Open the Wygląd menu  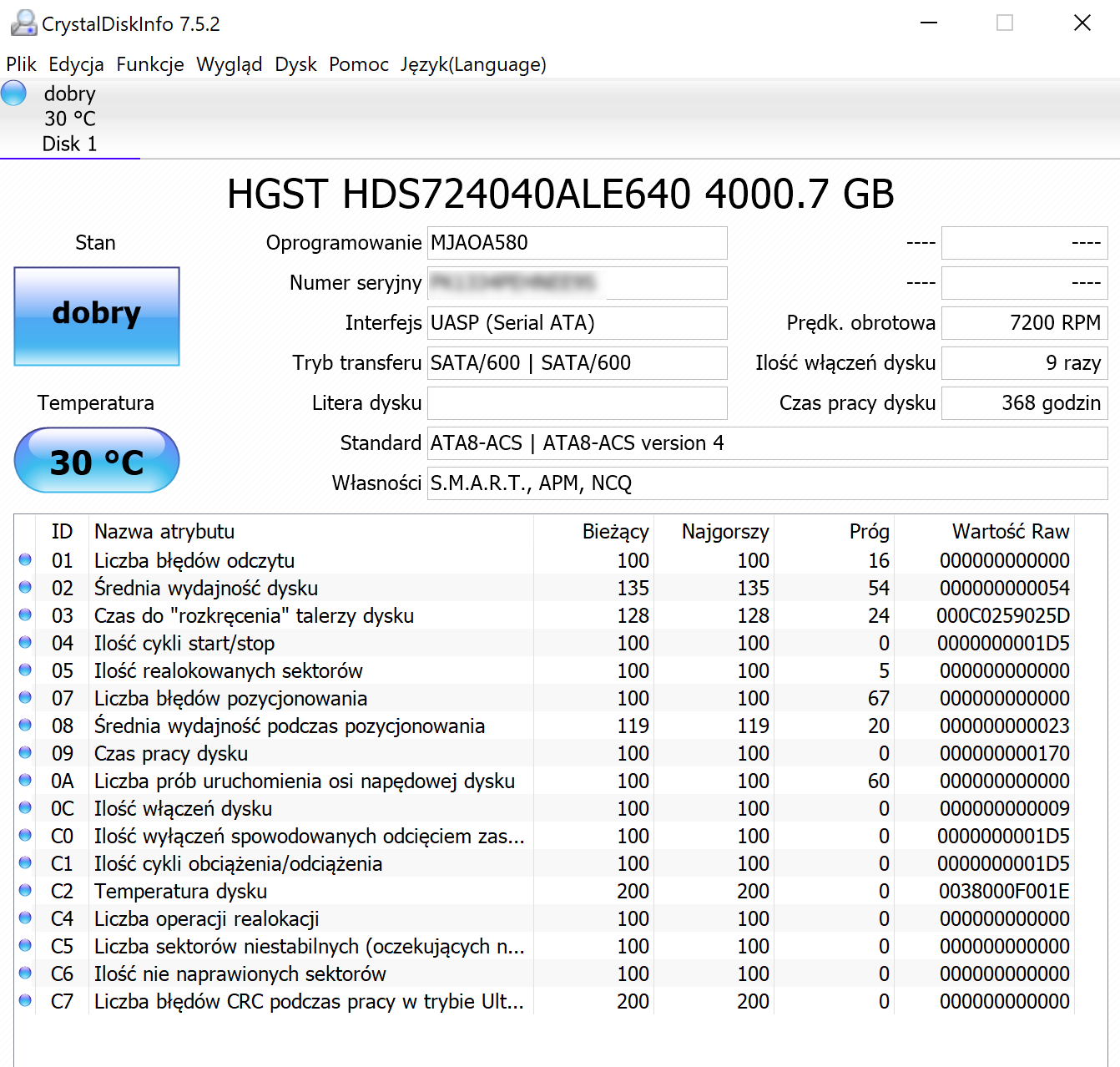(230, 64)
